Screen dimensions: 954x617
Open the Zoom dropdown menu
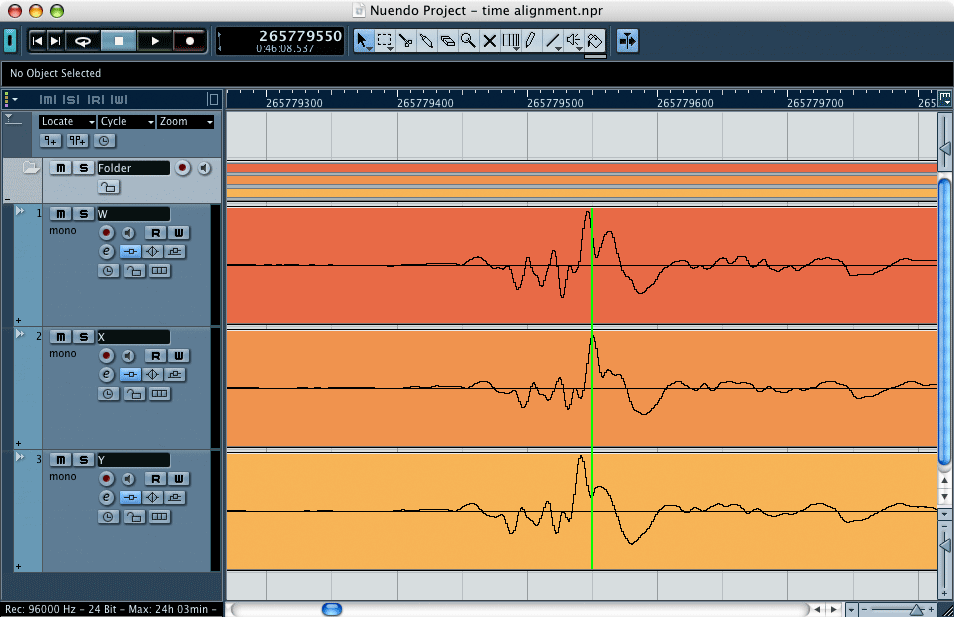[186, 122]
